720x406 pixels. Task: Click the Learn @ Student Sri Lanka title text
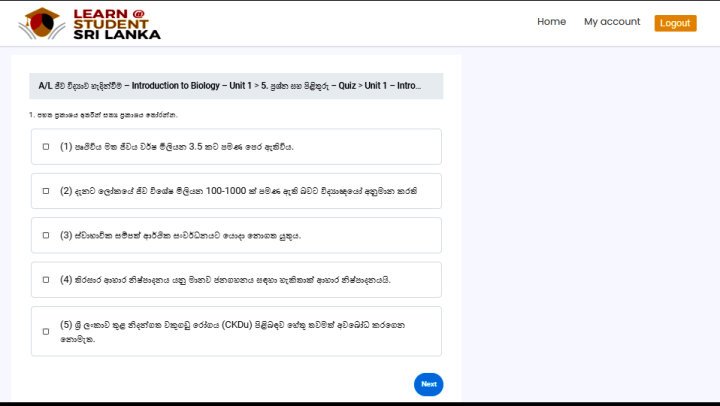[116, 24]
